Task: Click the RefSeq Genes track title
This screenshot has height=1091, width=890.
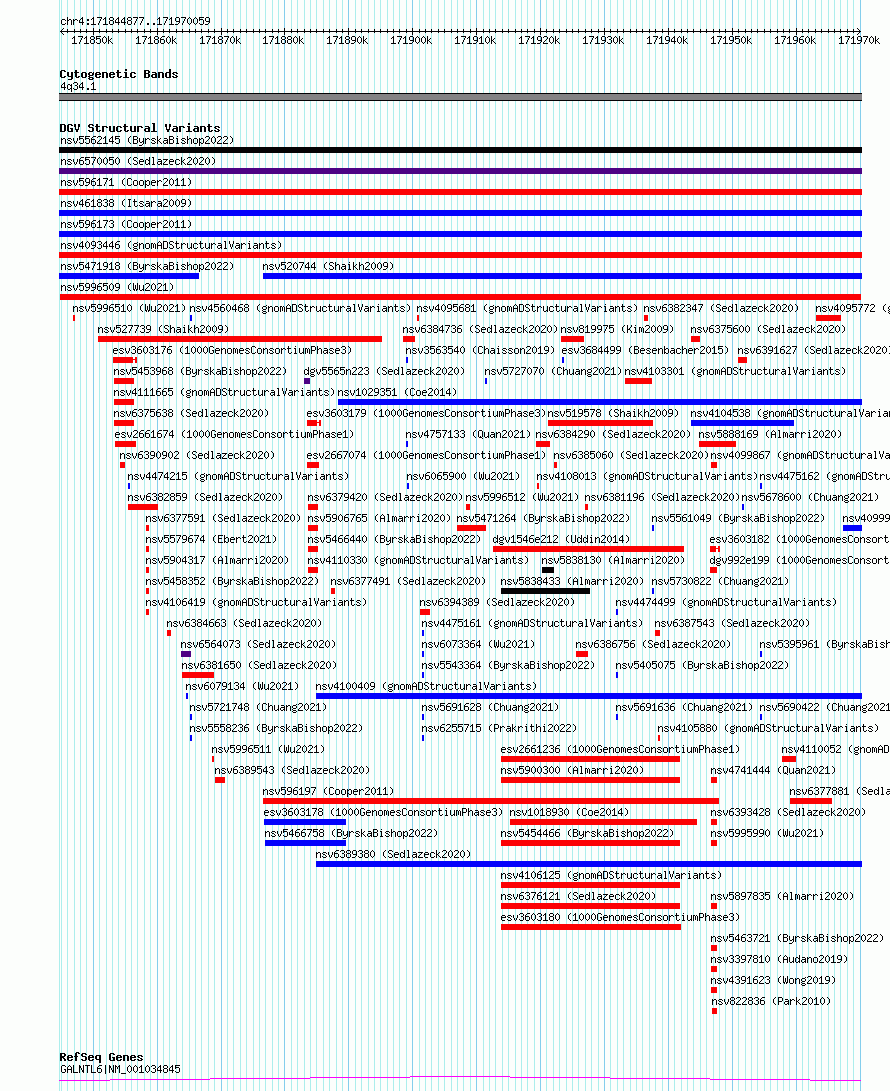Action: coord(102,1057)
